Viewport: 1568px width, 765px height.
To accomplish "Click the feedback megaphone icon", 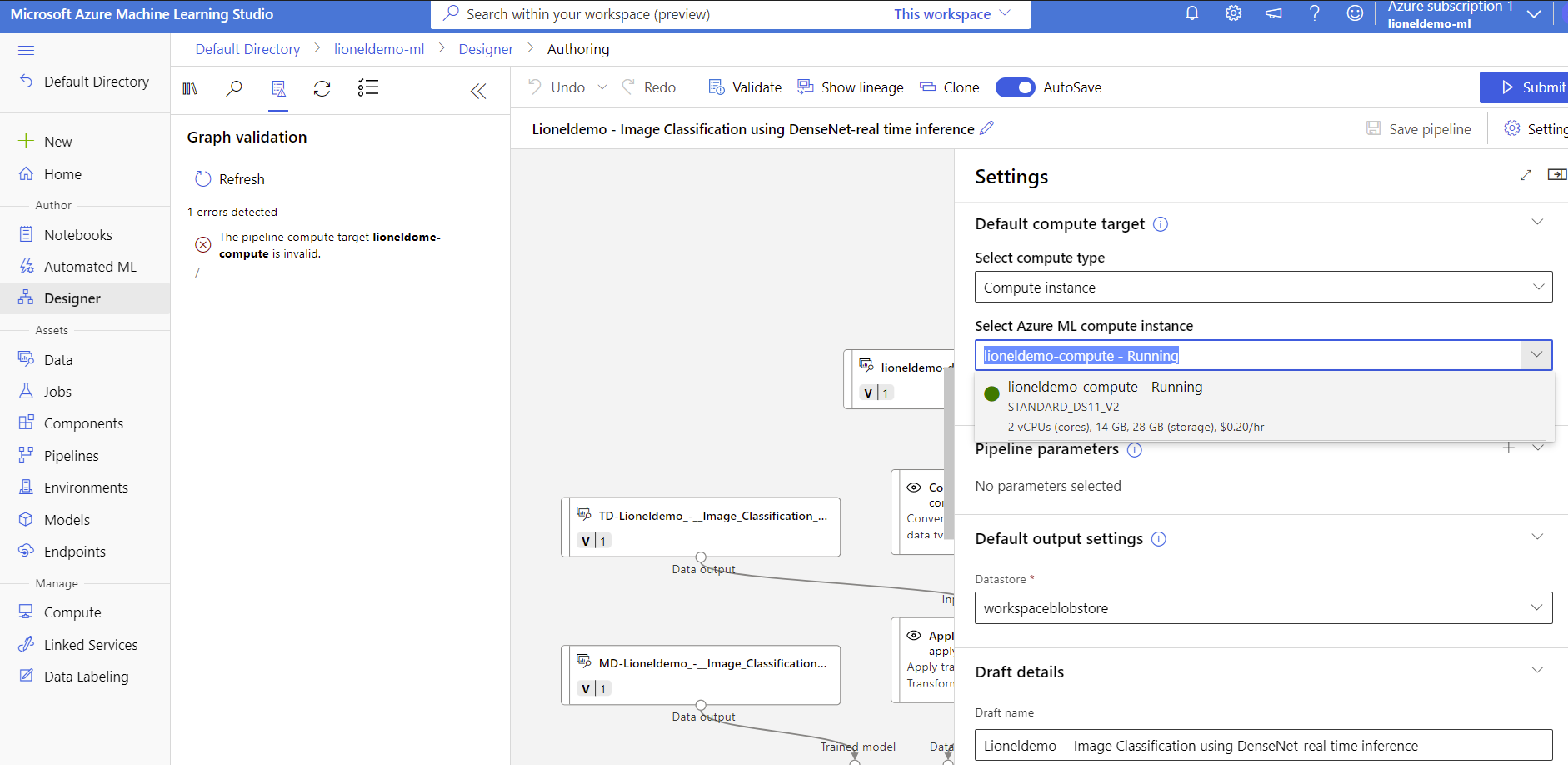I will (x=1274, y=13).
